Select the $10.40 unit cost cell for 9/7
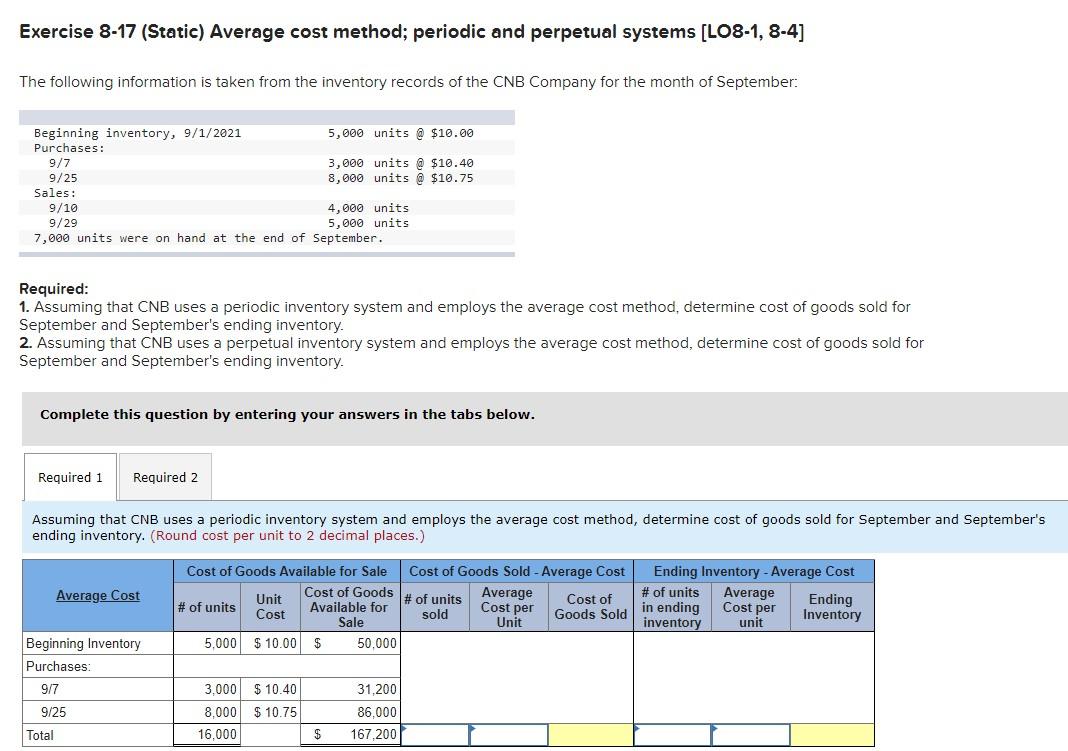 (268, 689)
